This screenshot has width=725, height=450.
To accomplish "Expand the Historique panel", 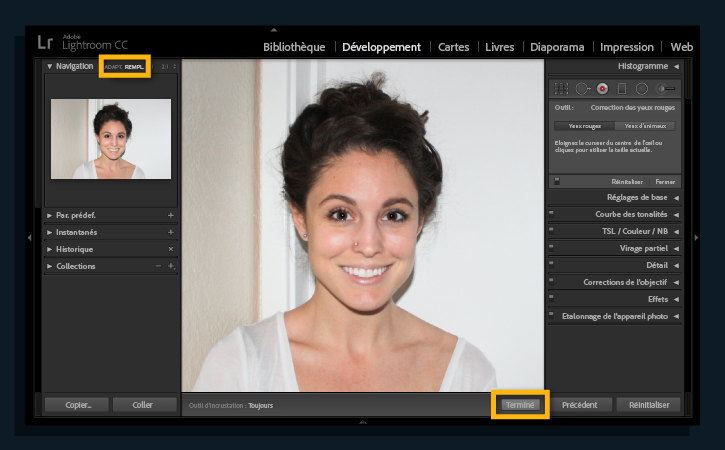I will coord(49,249).
